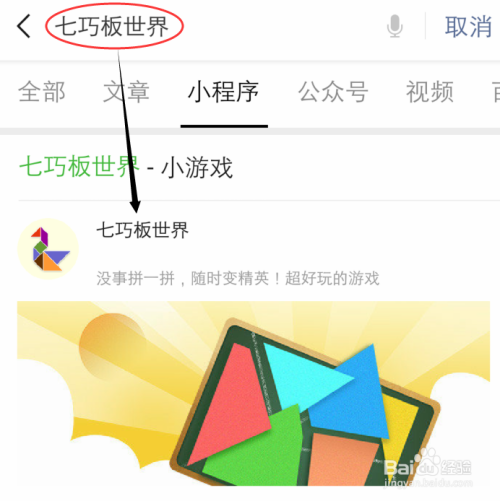
Task: Open the 公众号 tab
Action: (333, 92)
